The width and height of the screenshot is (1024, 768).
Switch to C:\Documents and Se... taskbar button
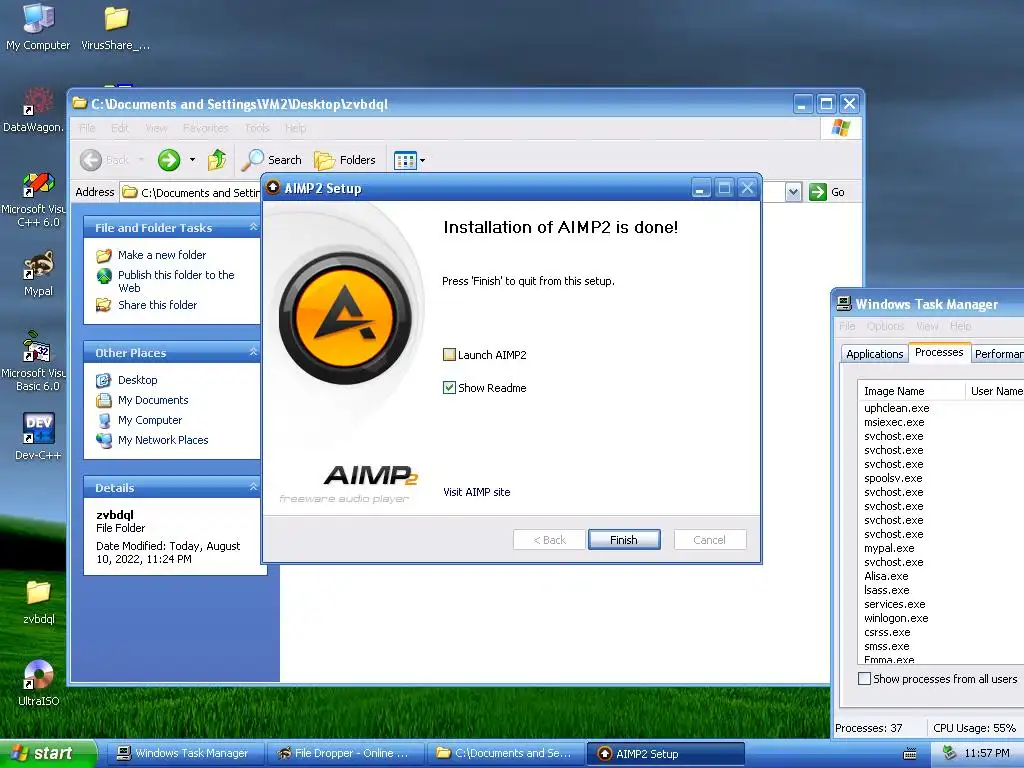coord(506,753)
